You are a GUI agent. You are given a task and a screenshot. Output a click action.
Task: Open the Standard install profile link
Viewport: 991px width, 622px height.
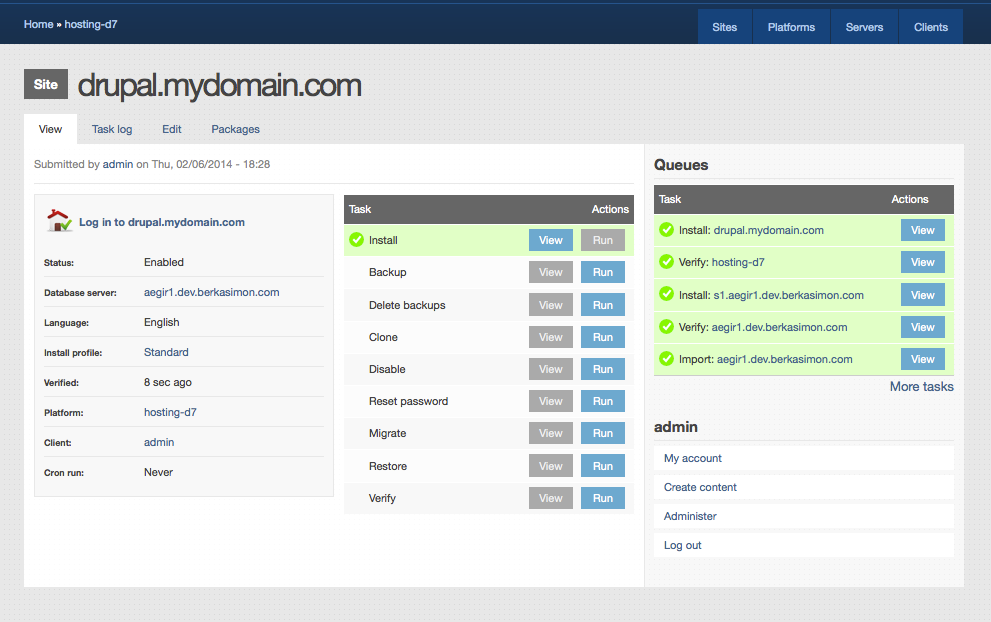(166, 352)
